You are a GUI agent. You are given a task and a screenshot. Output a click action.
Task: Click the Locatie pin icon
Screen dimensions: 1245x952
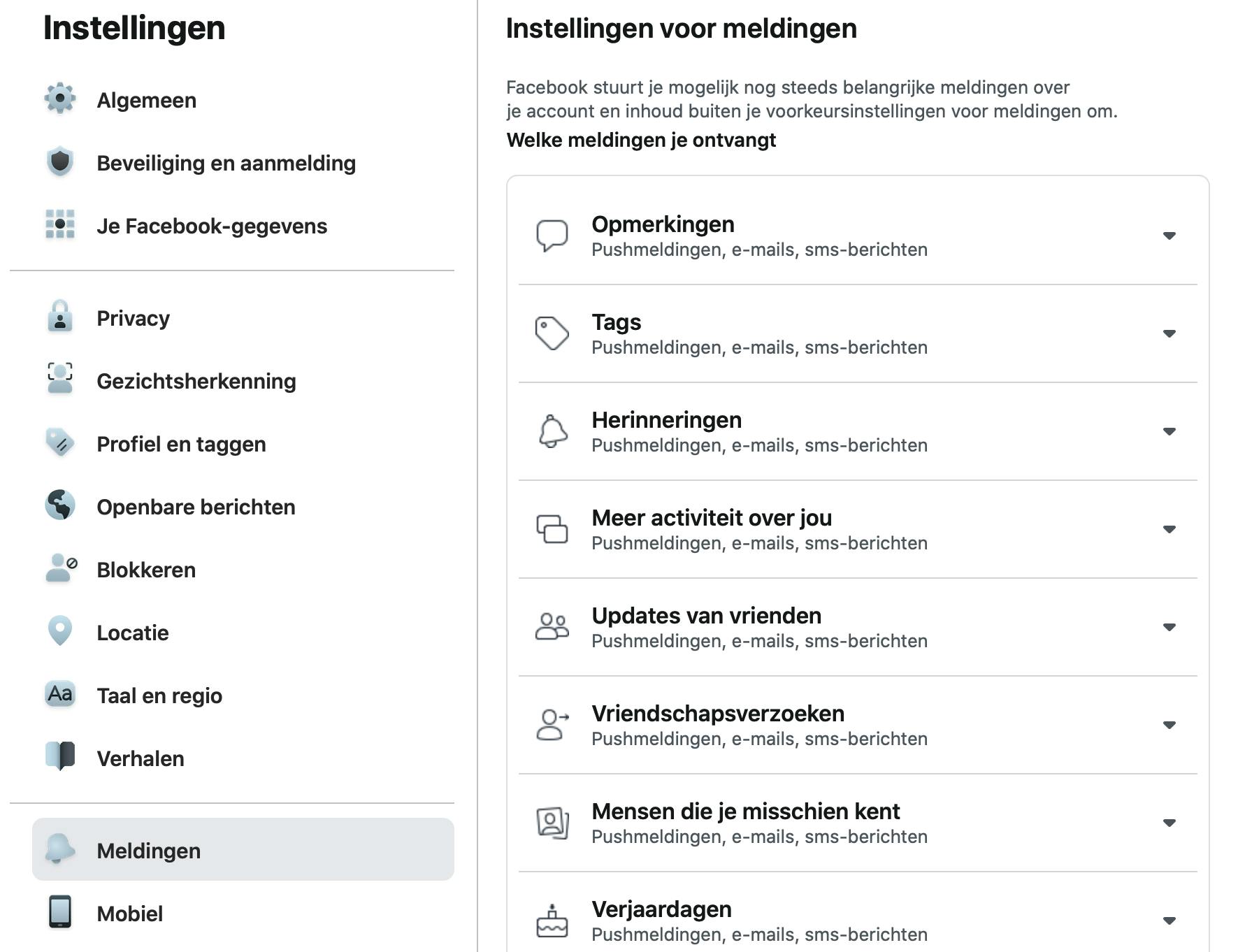pyautogui.click(x=60, y=630)
